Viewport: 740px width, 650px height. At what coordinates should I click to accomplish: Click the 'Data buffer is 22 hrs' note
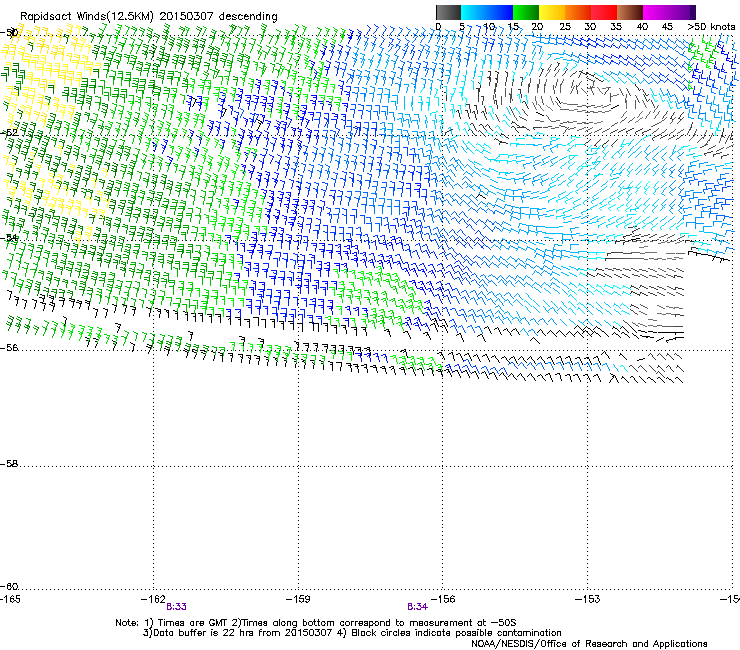point(352,633)
